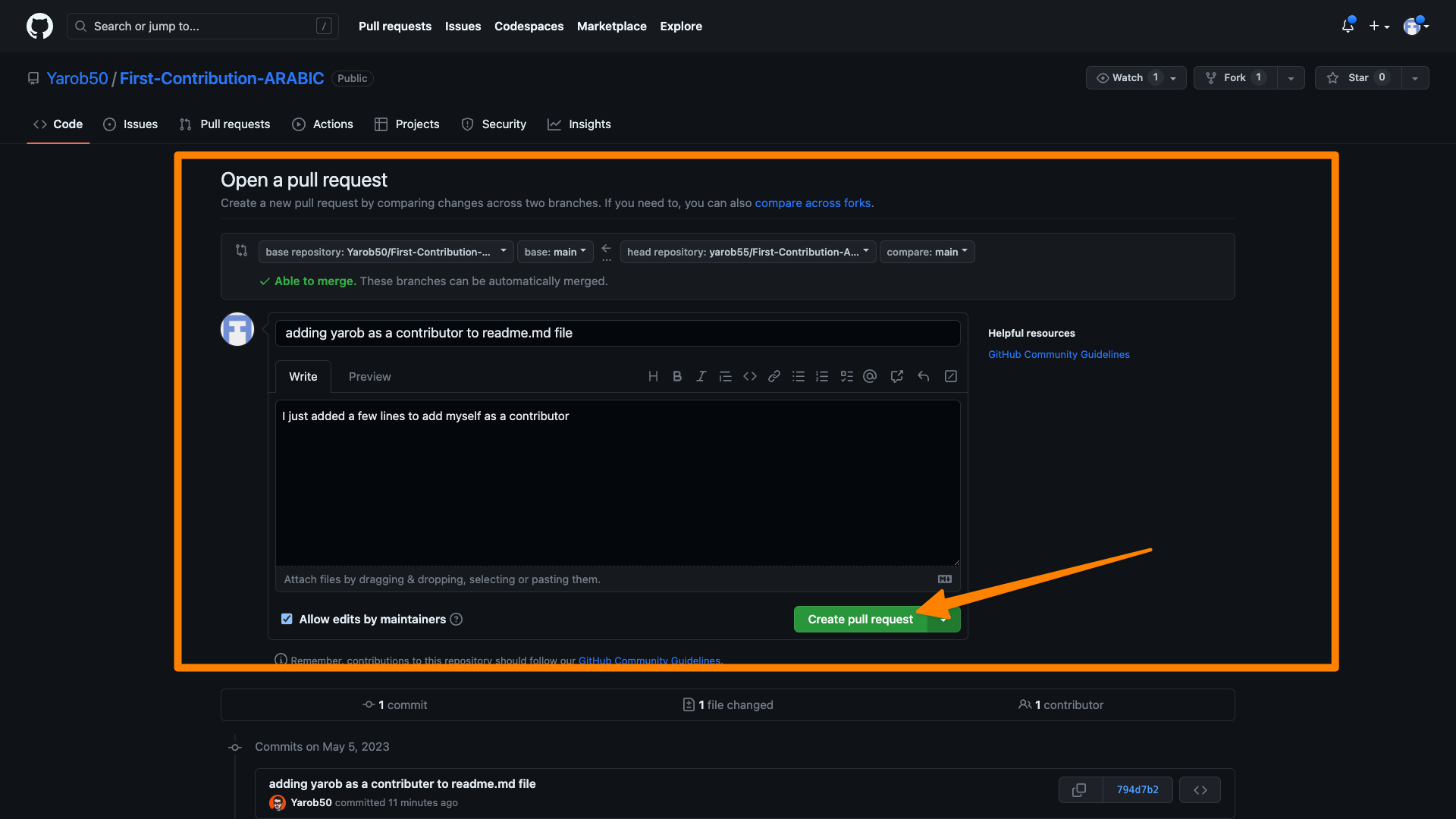Viewport: 1456px width, 819px height.
Task: Switch to the Preview tab
Action: [x=369, y=376]
